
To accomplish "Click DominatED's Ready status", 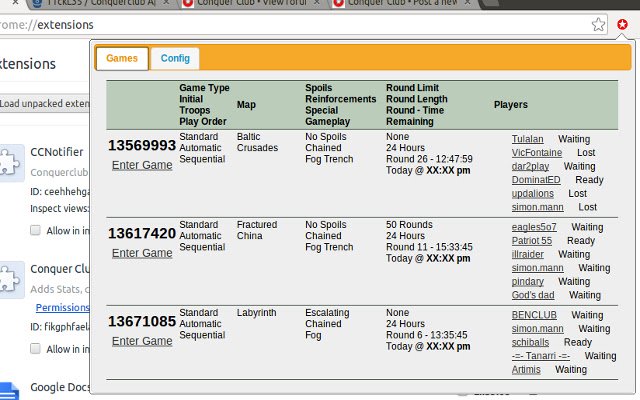I will click(589, 180).
